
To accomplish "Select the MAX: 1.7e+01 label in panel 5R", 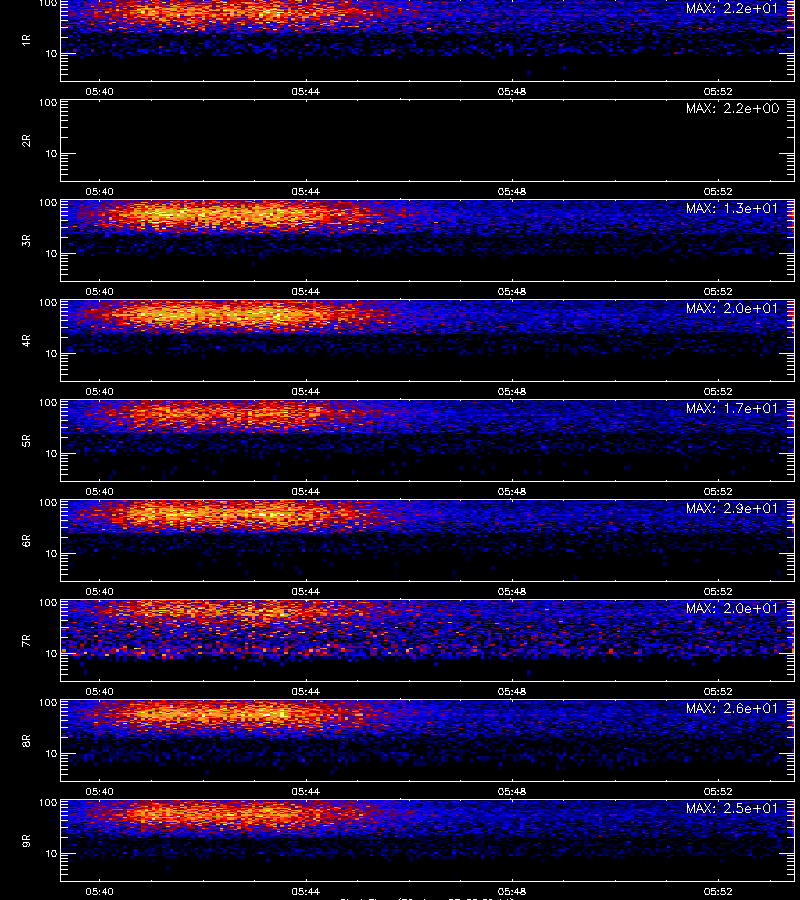I will click(732, 408).
